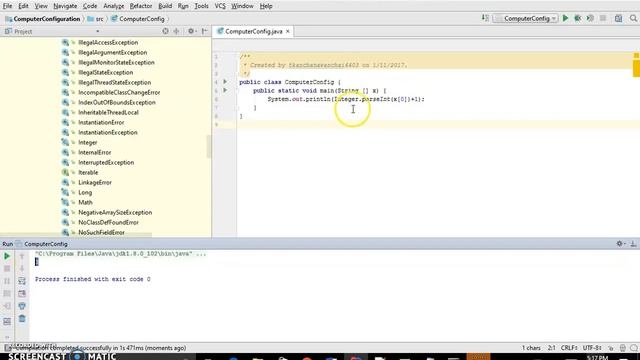
Task: Run ComputerConfig with the green toolbar play button
Action: [565, 18]
